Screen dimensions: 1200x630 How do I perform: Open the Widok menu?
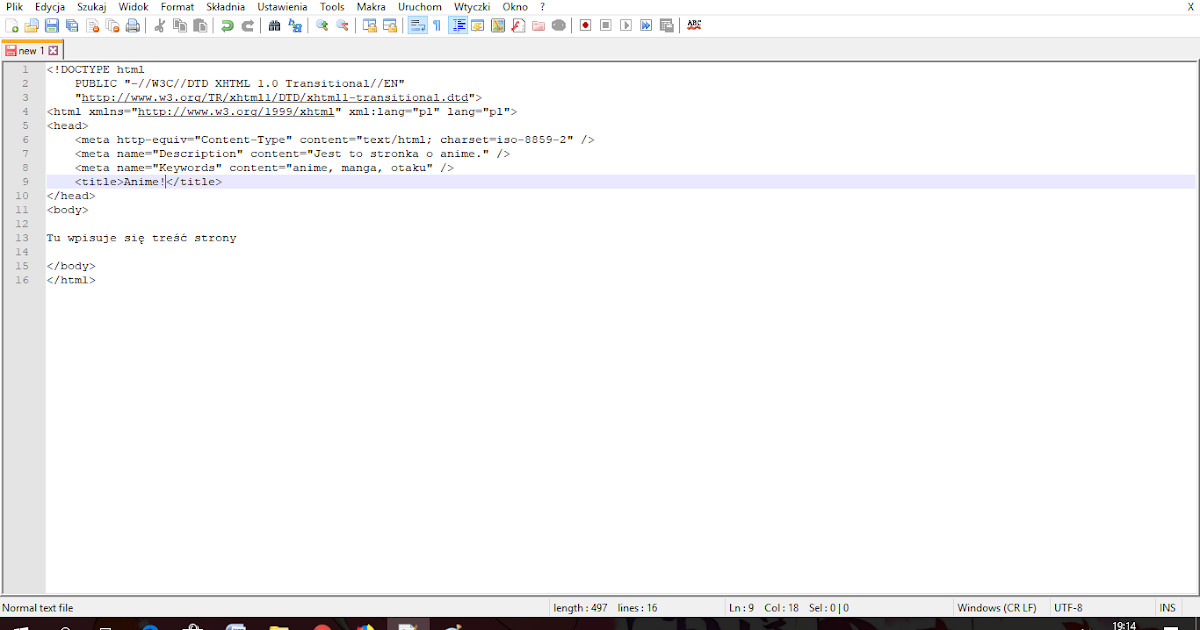pos(133,7)
